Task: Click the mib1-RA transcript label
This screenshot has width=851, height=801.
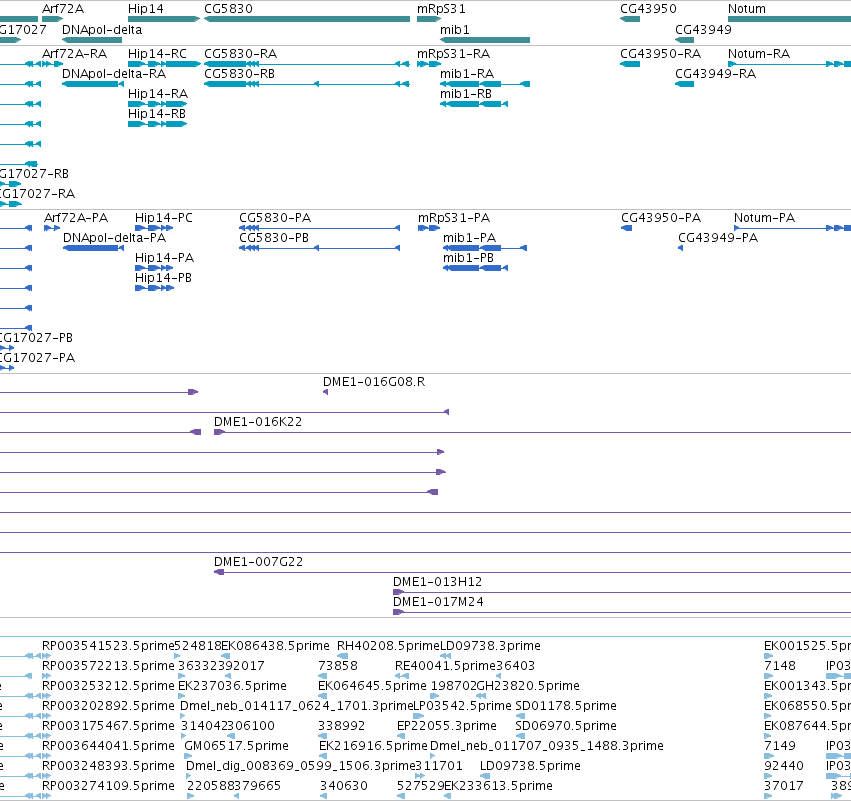Action: click(467, 74)
